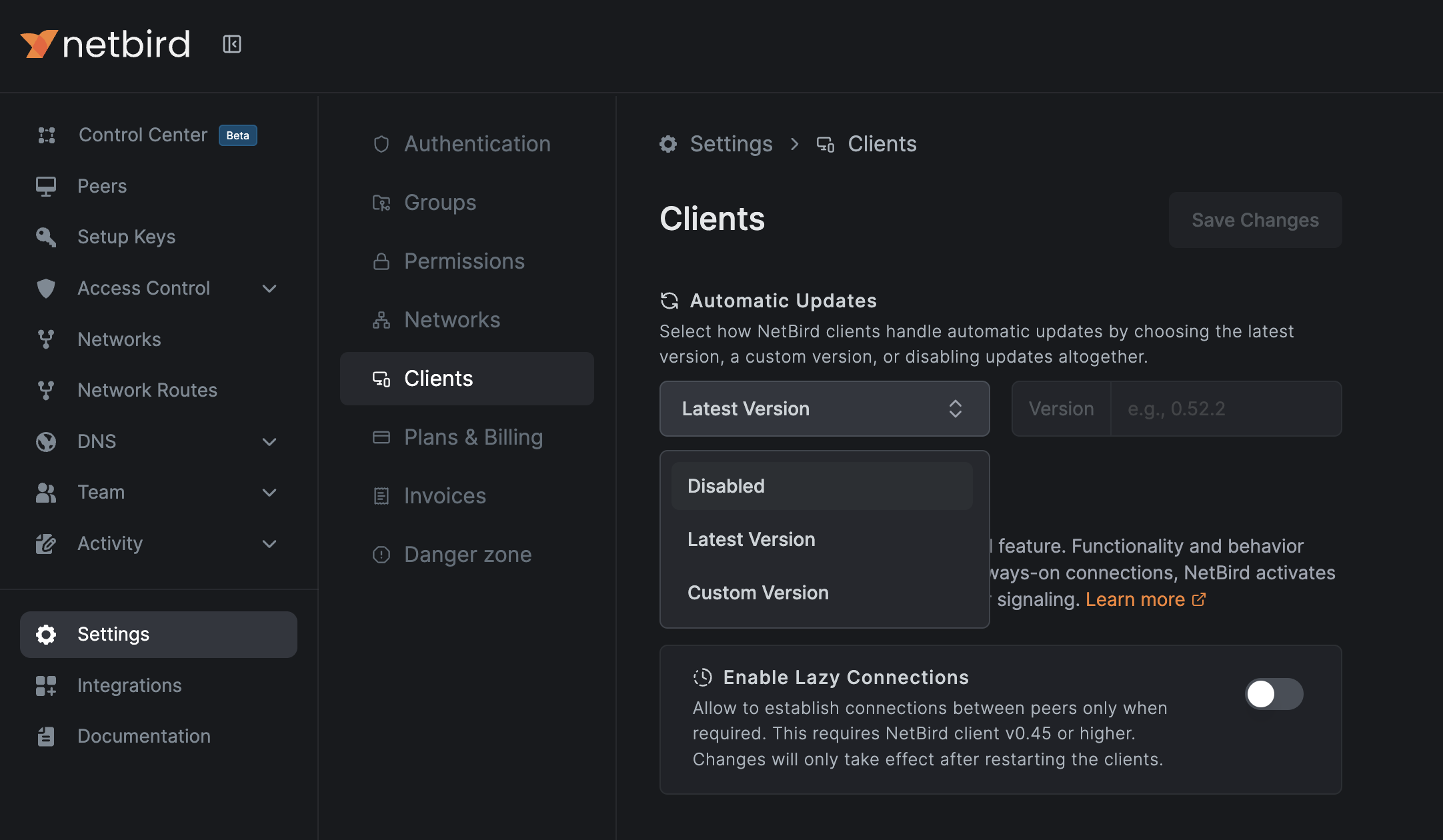This screenshot has height=840, width=1443.
Task: Follow the Learn more link
Action: click(x=1135, y=599)
